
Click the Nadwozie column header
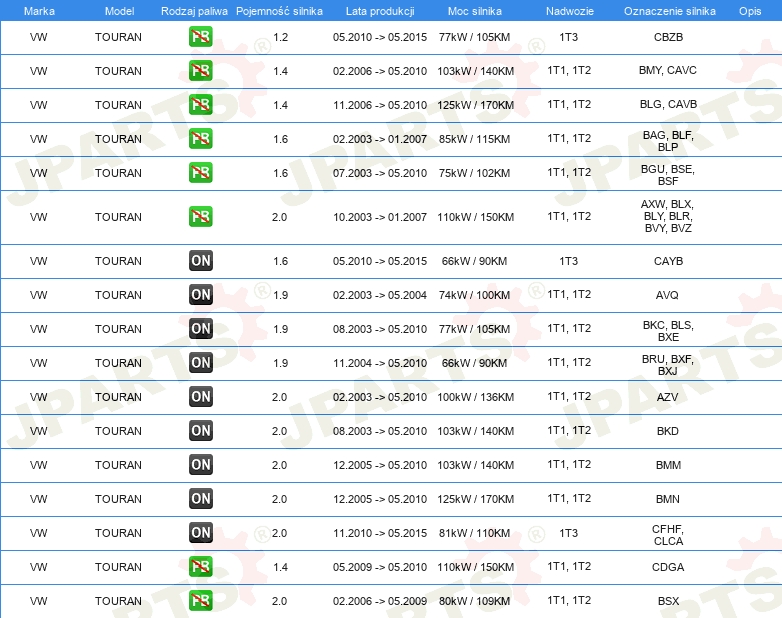point(570,11)
